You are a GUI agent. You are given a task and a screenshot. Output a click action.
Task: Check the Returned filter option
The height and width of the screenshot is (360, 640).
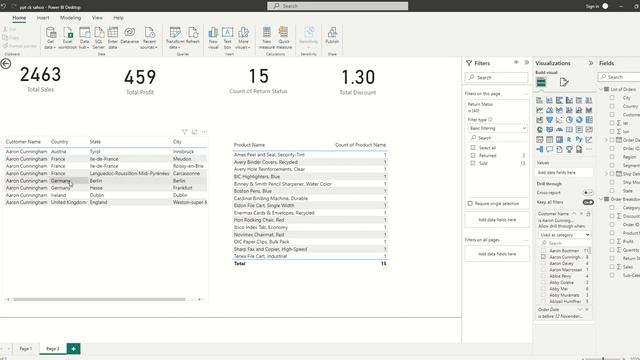click(x=473, y=156)
